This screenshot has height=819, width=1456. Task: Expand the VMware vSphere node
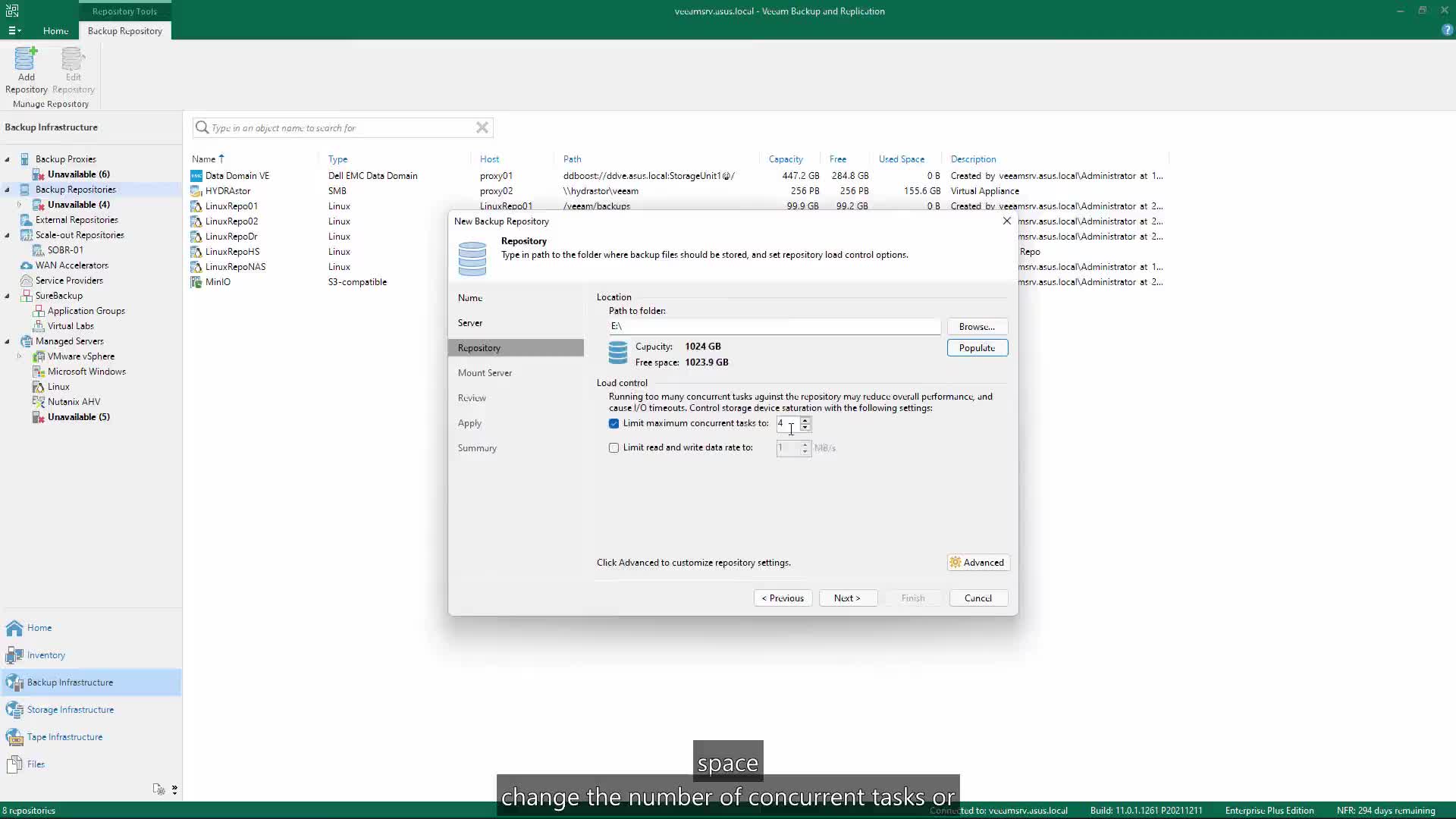tap(20, 356)
